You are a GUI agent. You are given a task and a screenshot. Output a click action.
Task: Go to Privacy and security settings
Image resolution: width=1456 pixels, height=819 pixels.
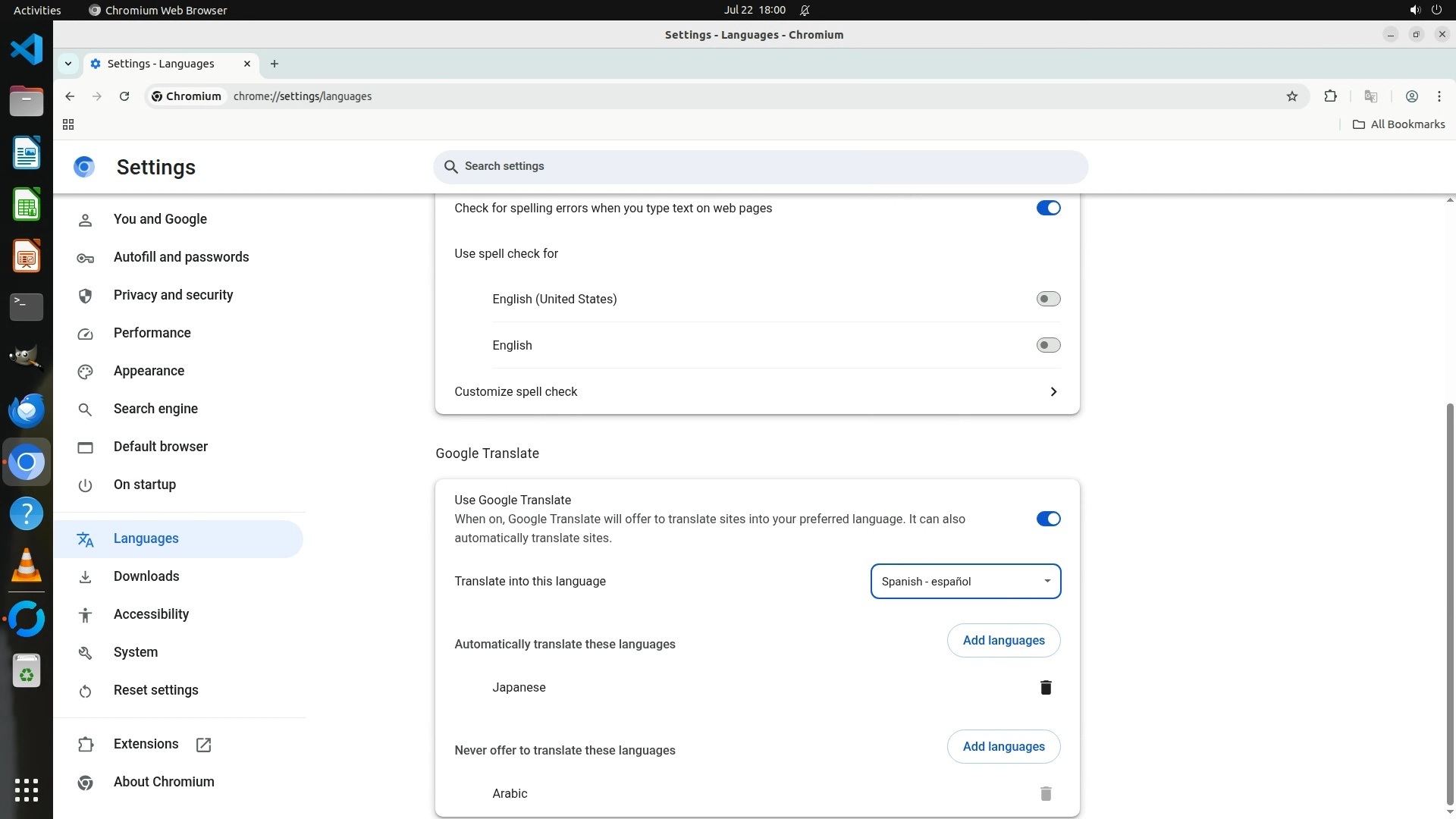173,295
